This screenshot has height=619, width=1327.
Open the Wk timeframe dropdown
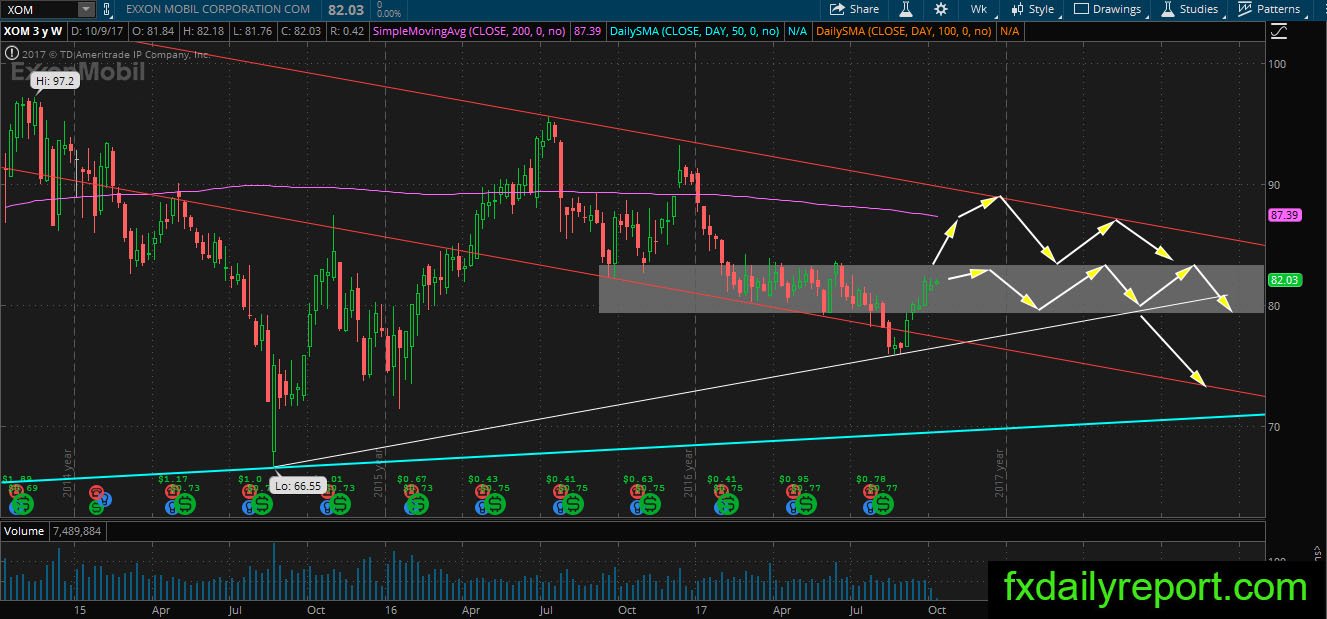[979, 9]
